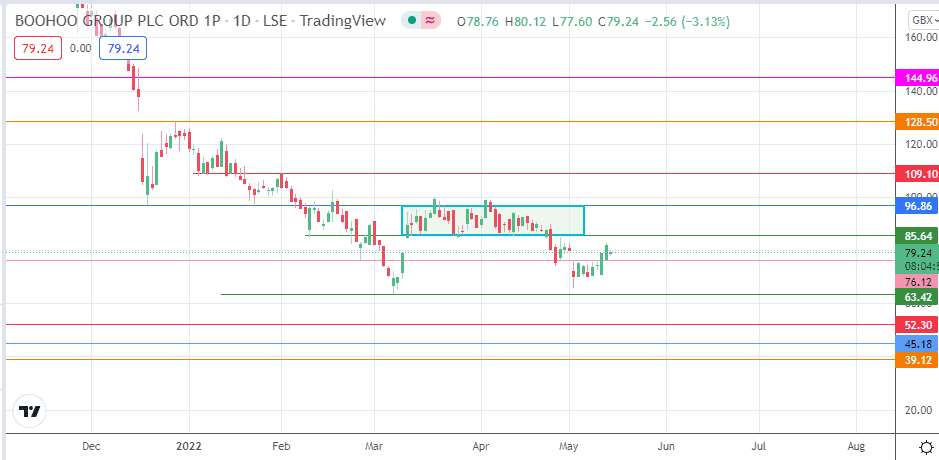
Task: Open the chart settings gear icon
Action: pyautogui.click(x=926, y=447)
